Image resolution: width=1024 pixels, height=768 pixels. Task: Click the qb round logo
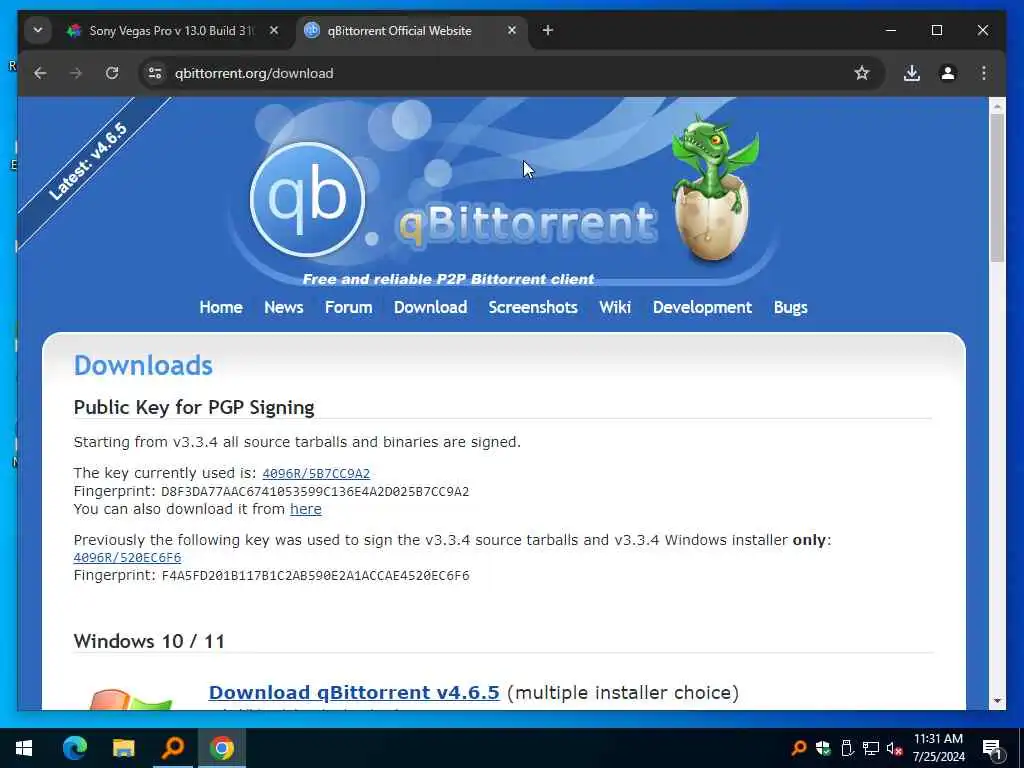(307, 199)
